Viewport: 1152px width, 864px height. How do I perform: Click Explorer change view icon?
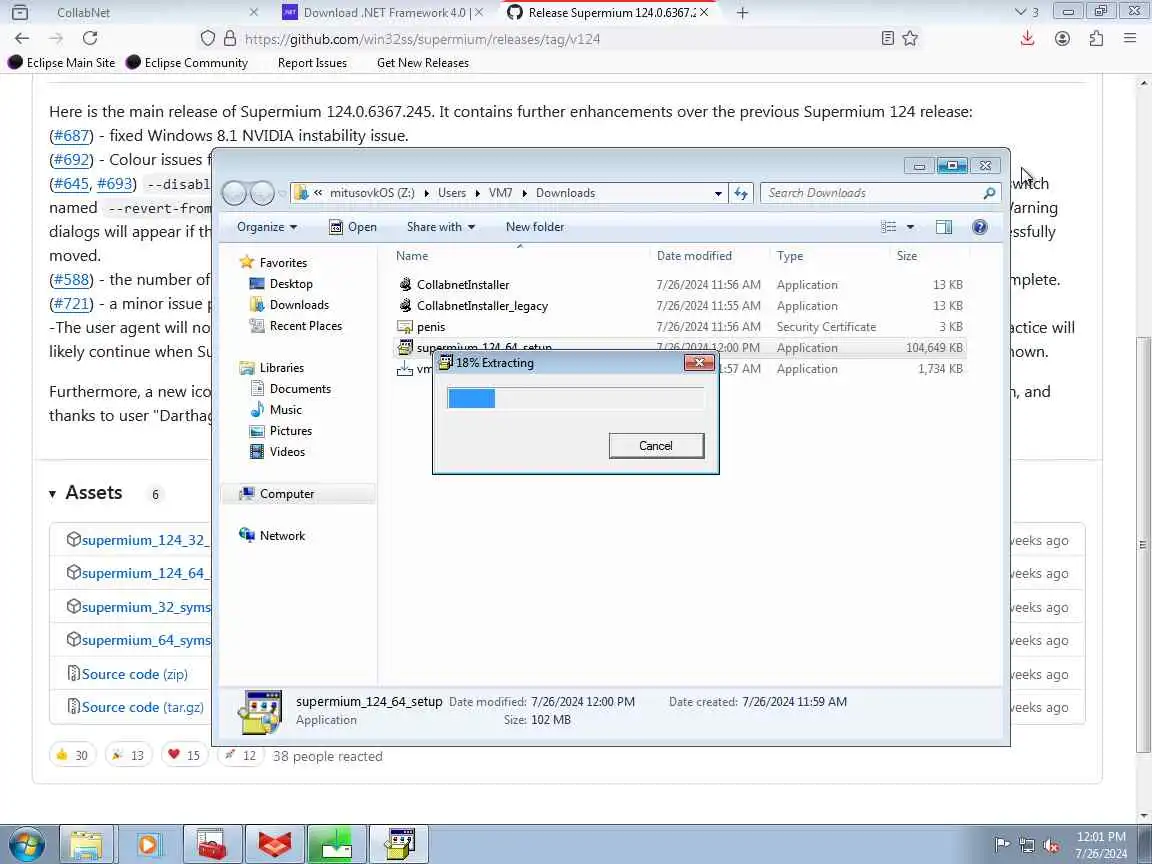(x=888, y=227)
